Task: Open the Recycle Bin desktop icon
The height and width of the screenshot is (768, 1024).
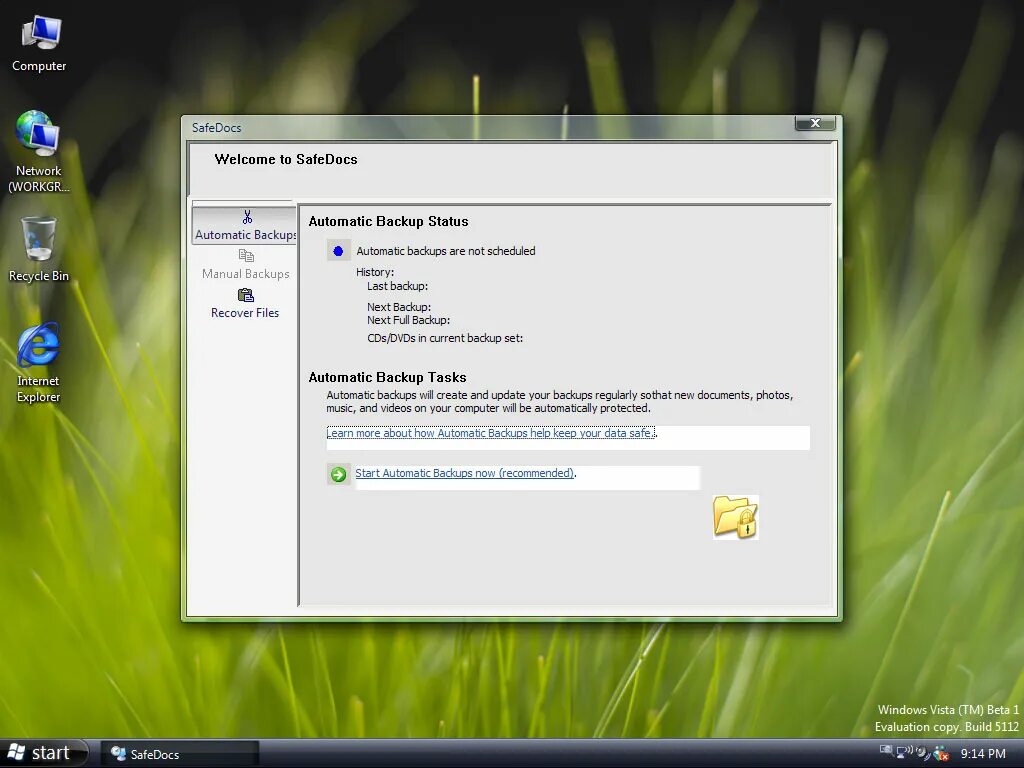Action: tap(39, 238)
